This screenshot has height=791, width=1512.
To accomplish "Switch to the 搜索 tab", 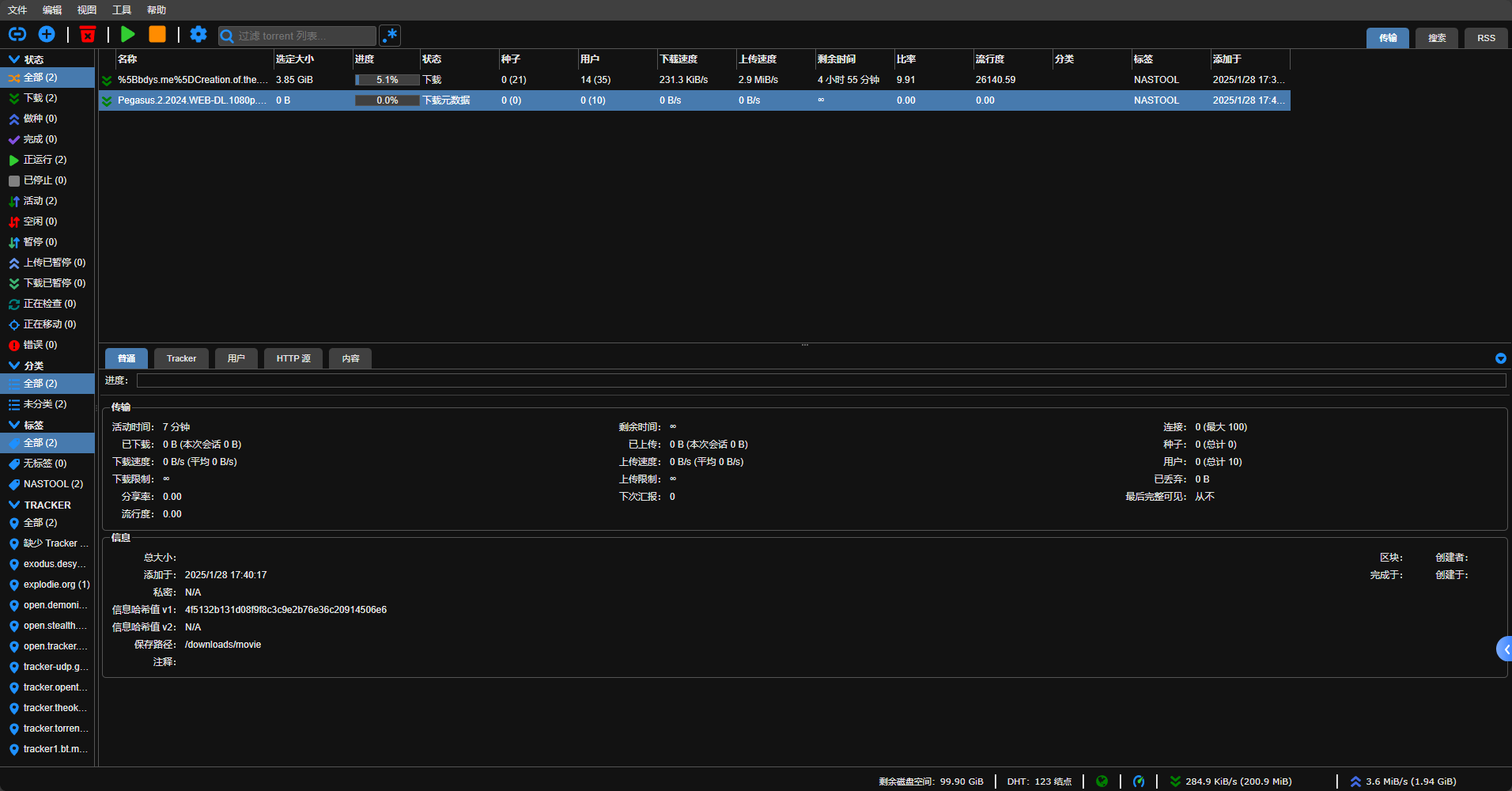I will [1437, 38].
